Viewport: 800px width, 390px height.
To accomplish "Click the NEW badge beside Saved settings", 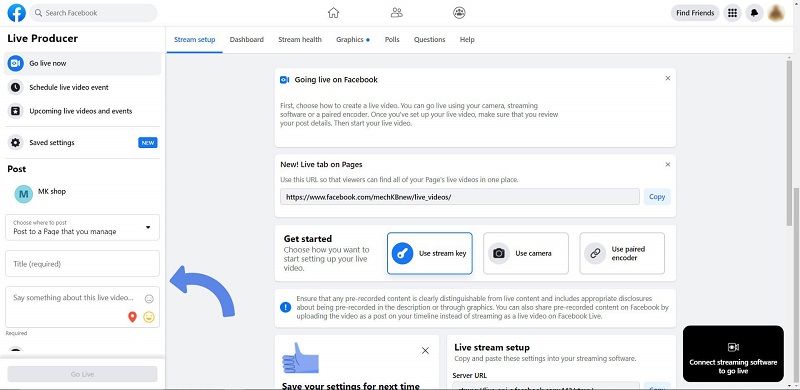I will (148, 143).
